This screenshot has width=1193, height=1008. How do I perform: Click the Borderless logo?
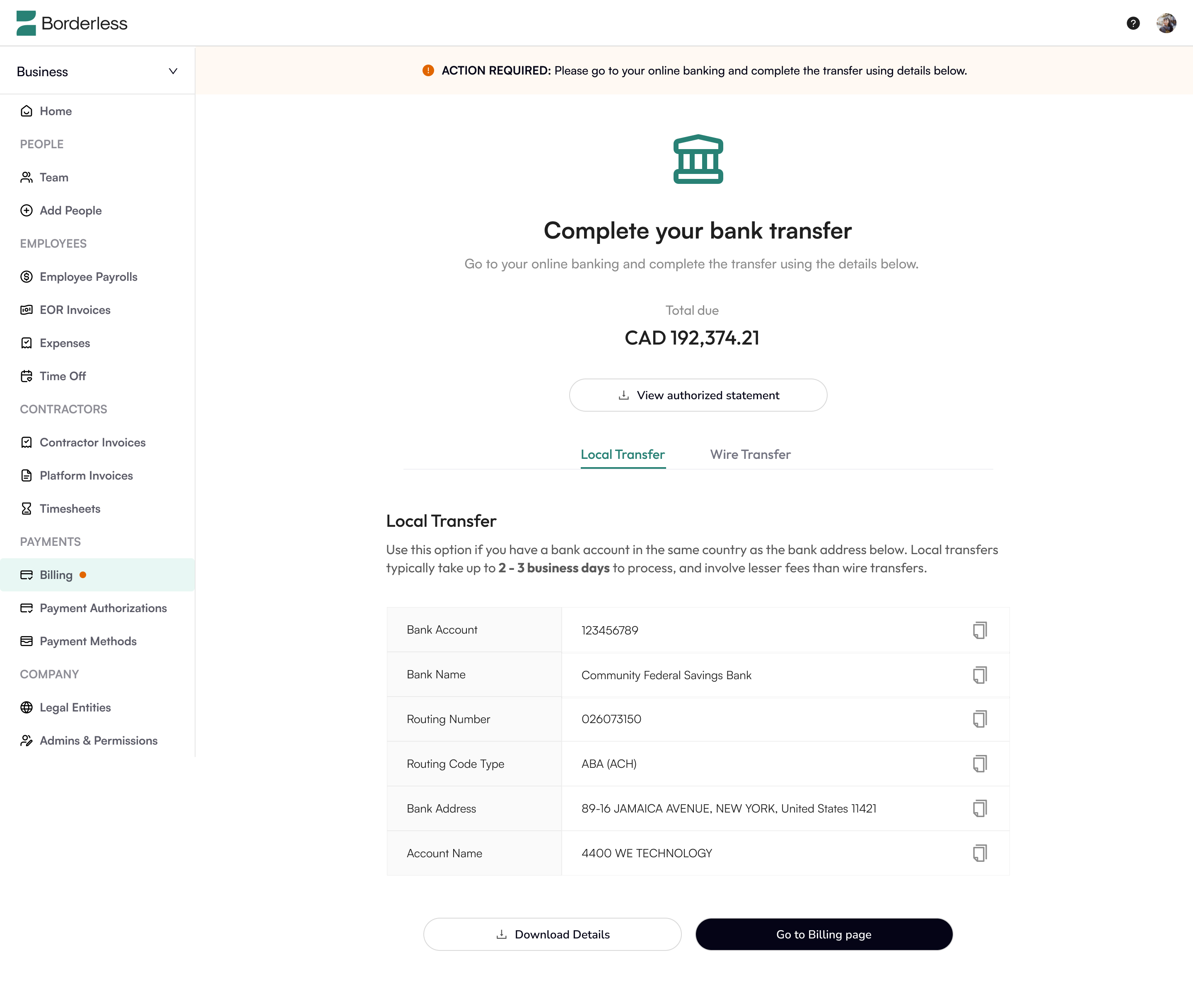(x=72, y=24)
